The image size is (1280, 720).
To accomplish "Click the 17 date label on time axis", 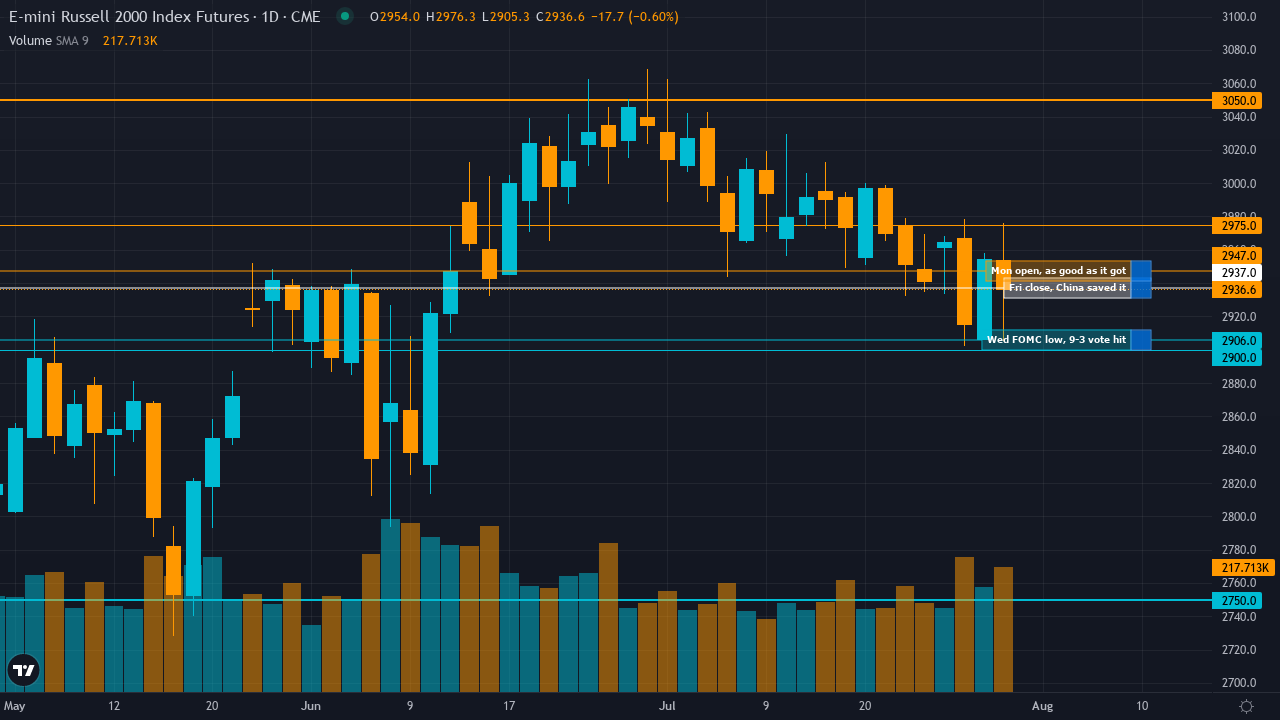I will click(x=509, y=706).
